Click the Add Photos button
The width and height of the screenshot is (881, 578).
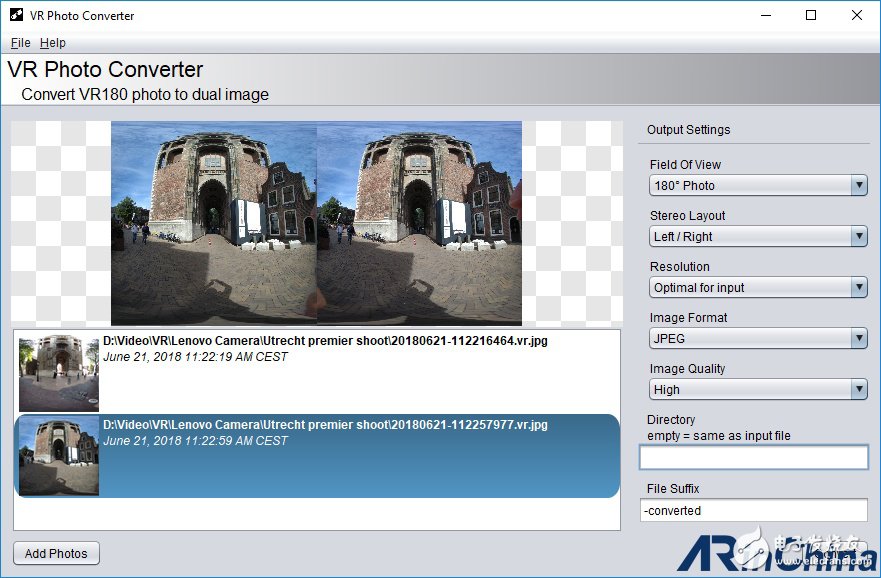55,553
